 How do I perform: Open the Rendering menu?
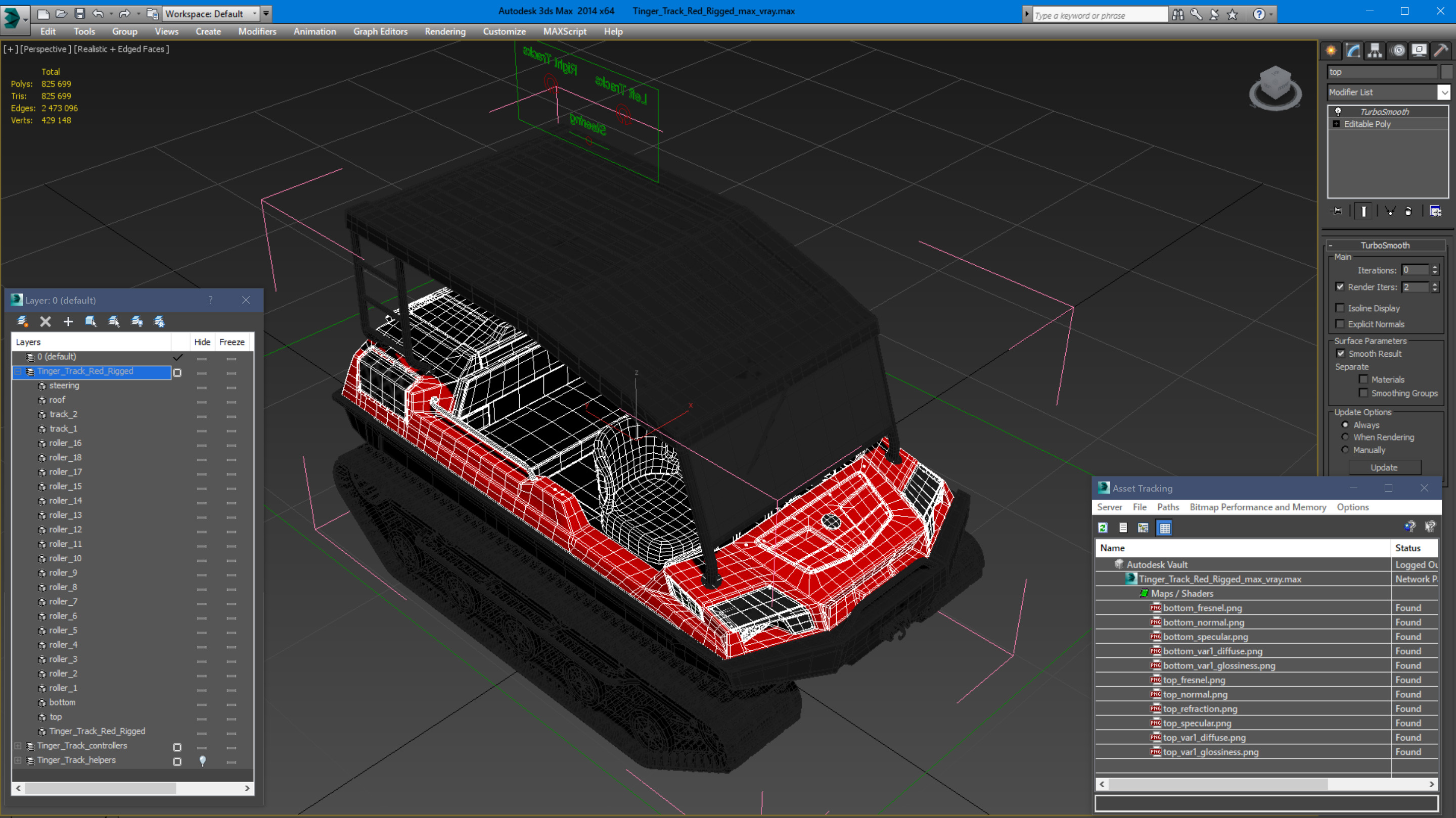445,32
